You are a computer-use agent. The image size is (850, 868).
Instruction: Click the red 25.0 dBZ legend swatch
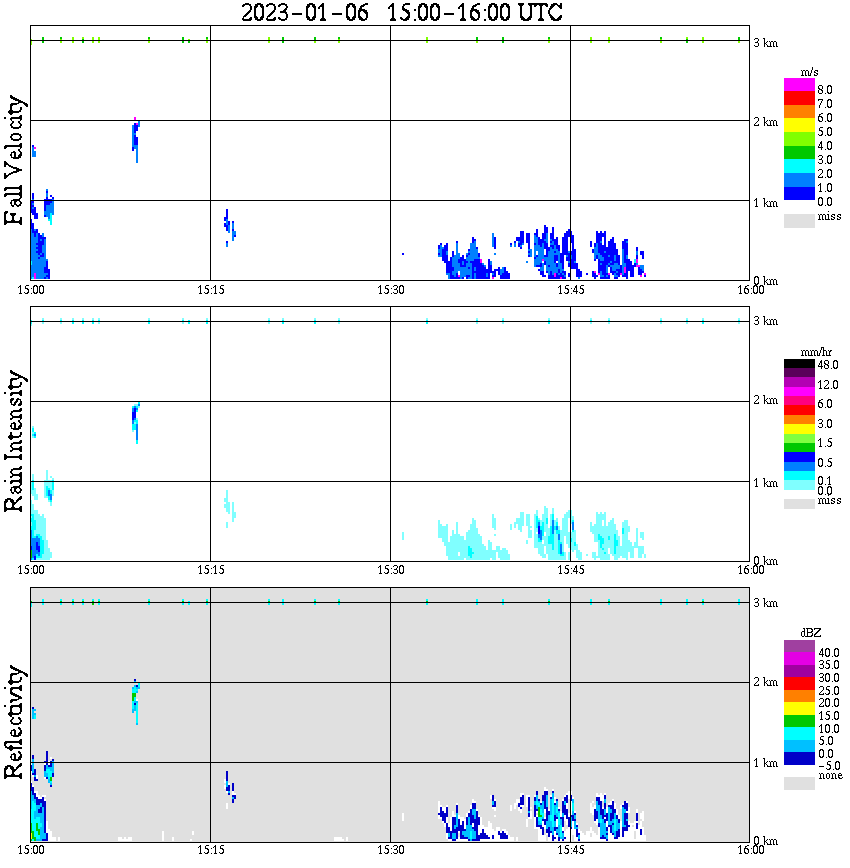point(799,684)
